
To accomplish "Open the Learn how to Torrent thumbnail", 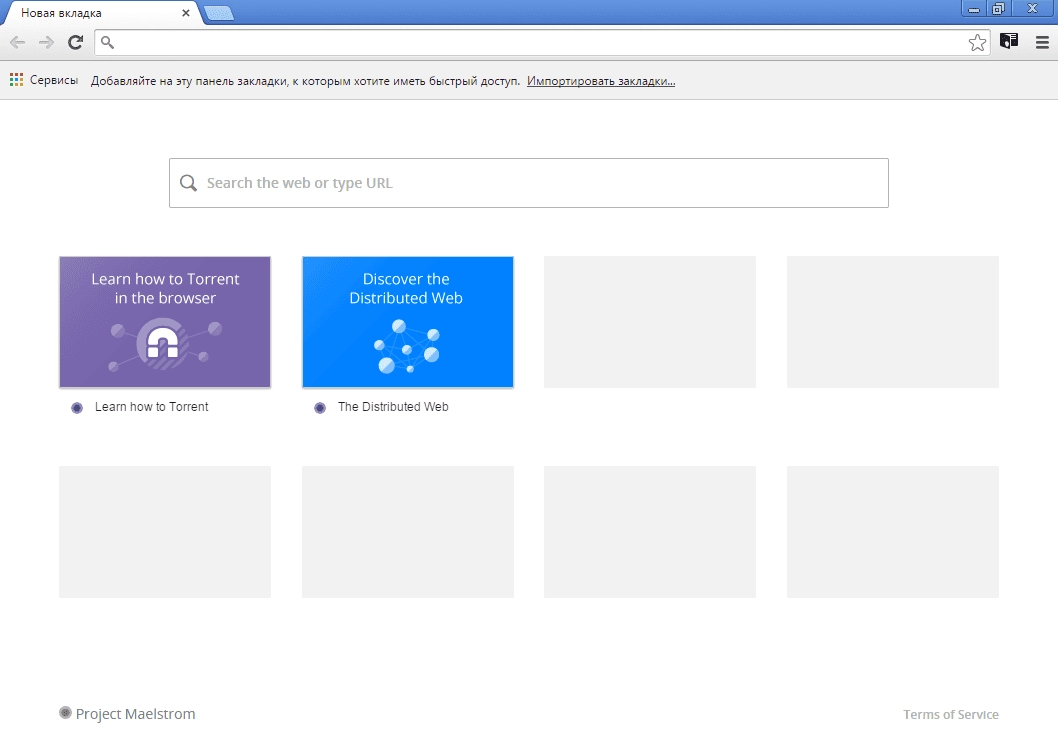I will (165, 322).
